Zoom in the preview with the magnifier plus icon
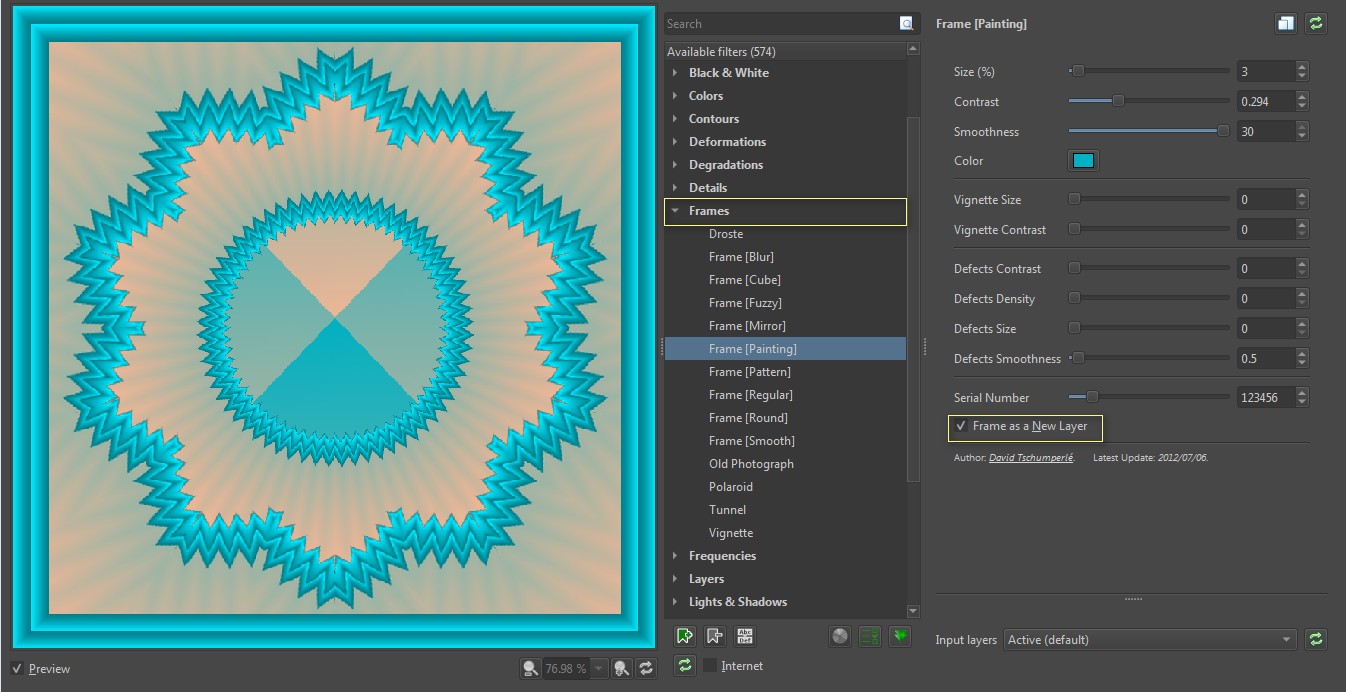This screenshot has height=692, width=1346. pos(621,668)
